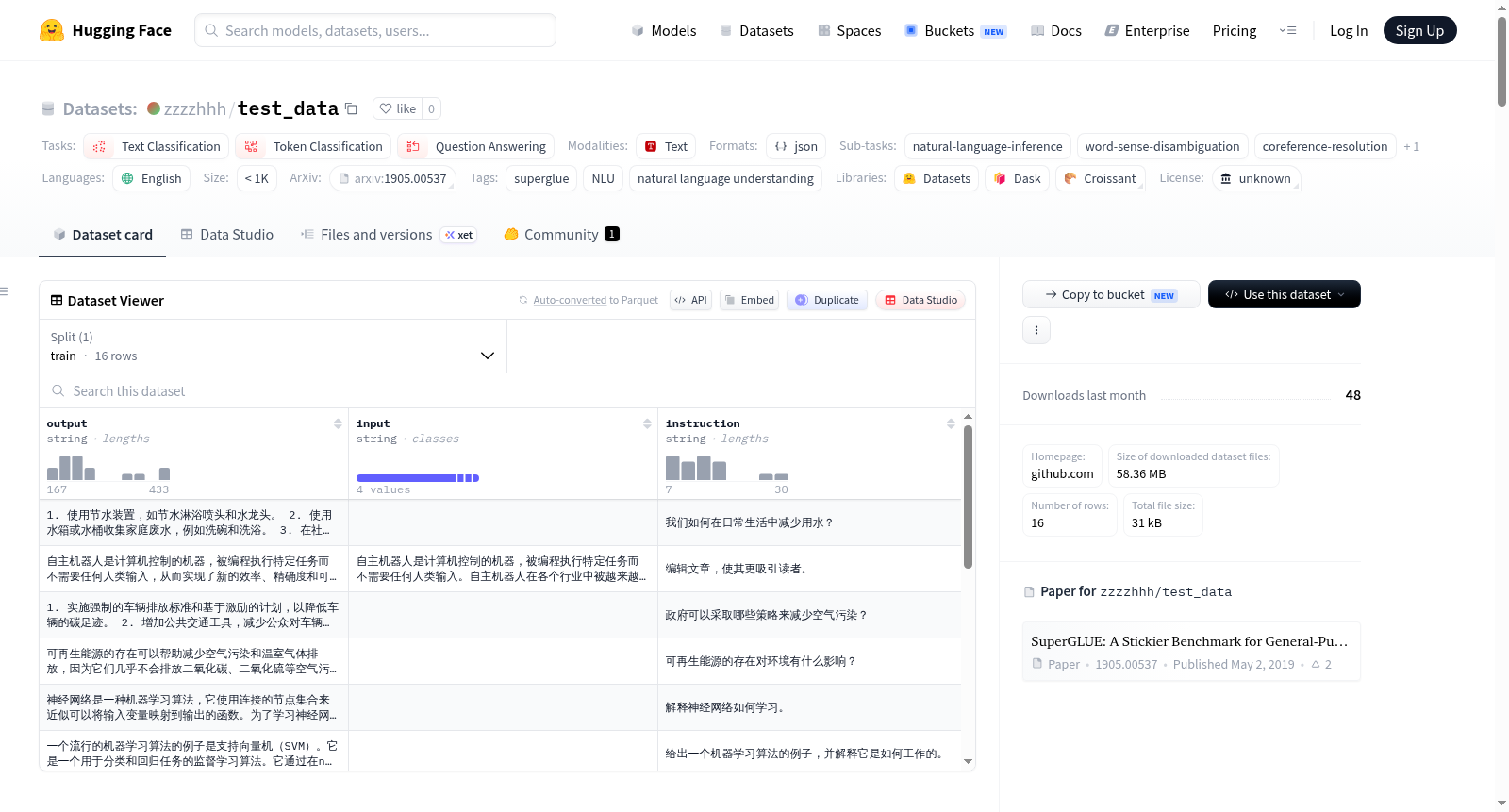Click the zzzzhhh owner link
The width and height of the screenshot is (1509, 812).
click(195, 108)
